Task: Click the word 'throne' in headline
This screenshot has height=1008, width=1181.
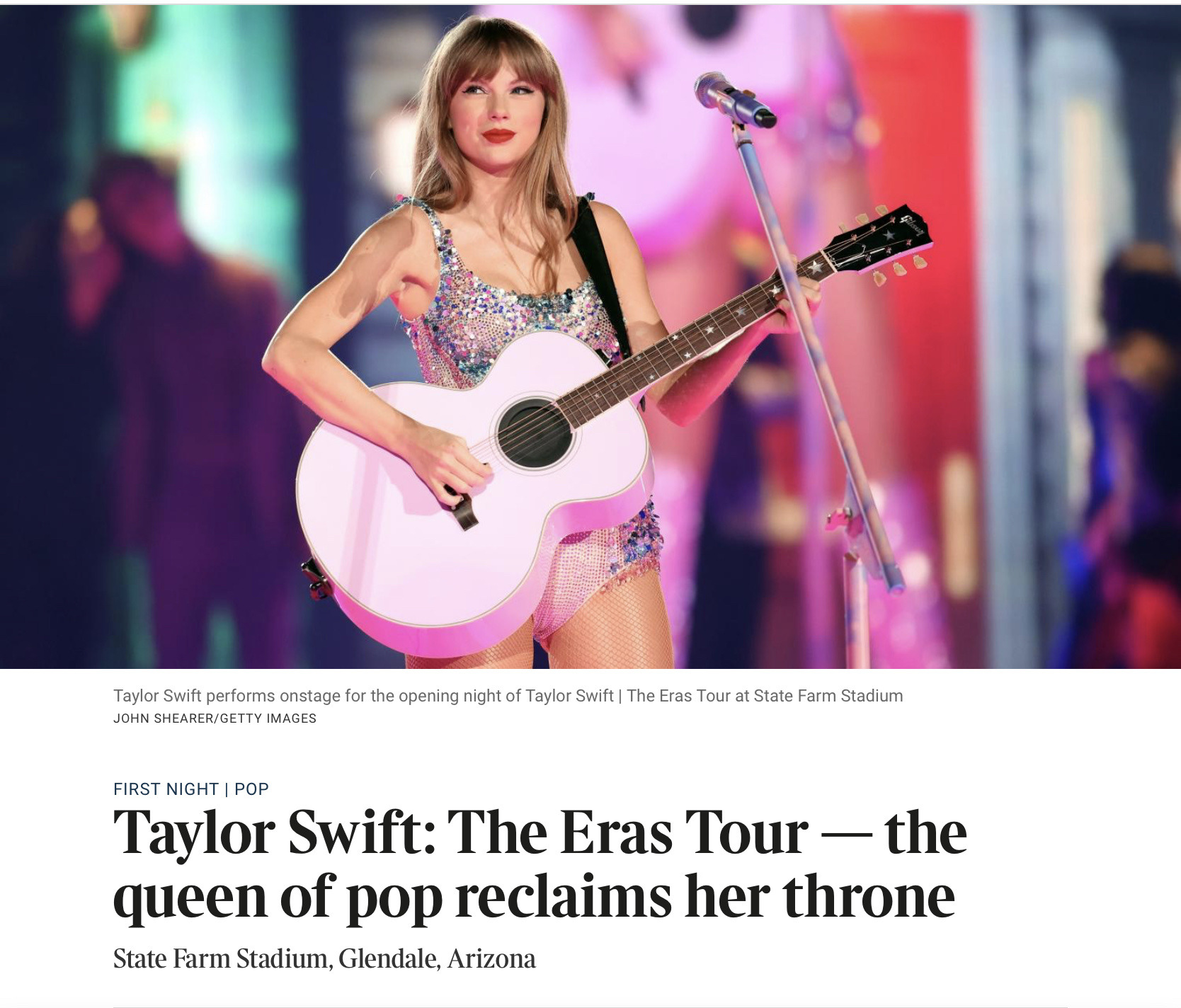Action: (868, 897)
